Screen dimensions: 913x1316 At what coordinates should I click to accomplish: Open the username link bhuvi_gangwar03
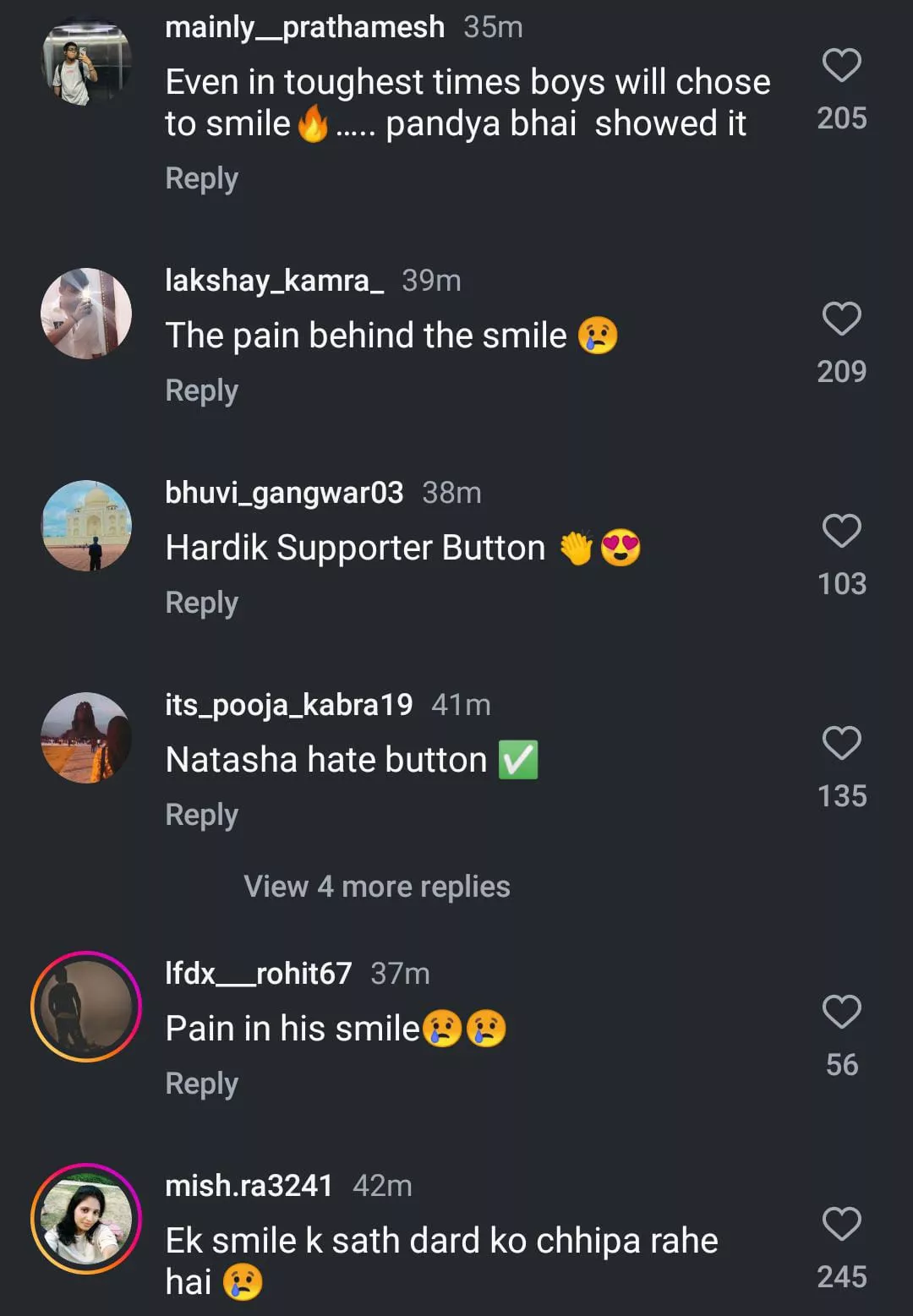pos(284,493)
